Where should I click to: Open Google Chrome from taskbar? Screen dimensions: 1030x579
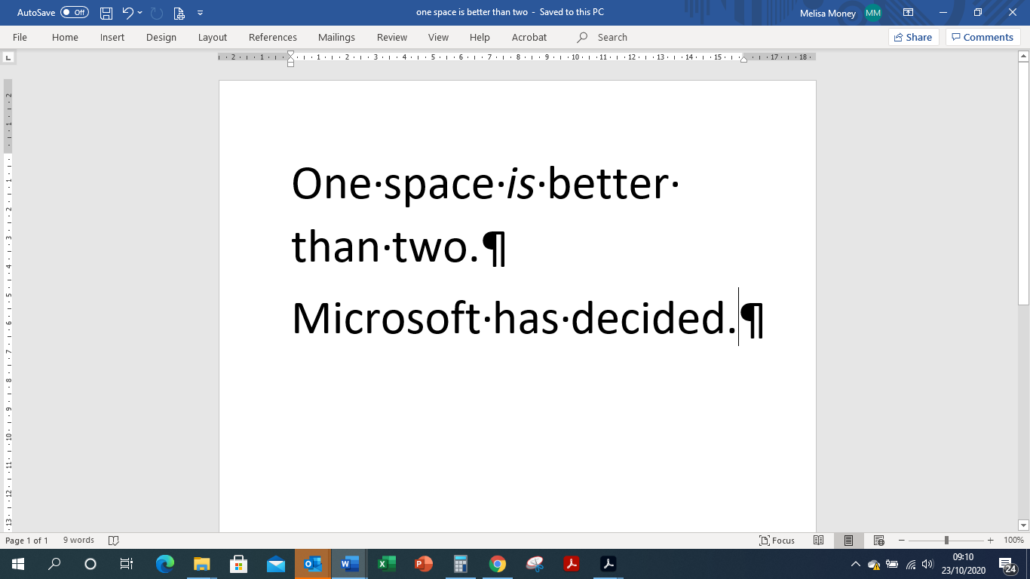point(497,564)
